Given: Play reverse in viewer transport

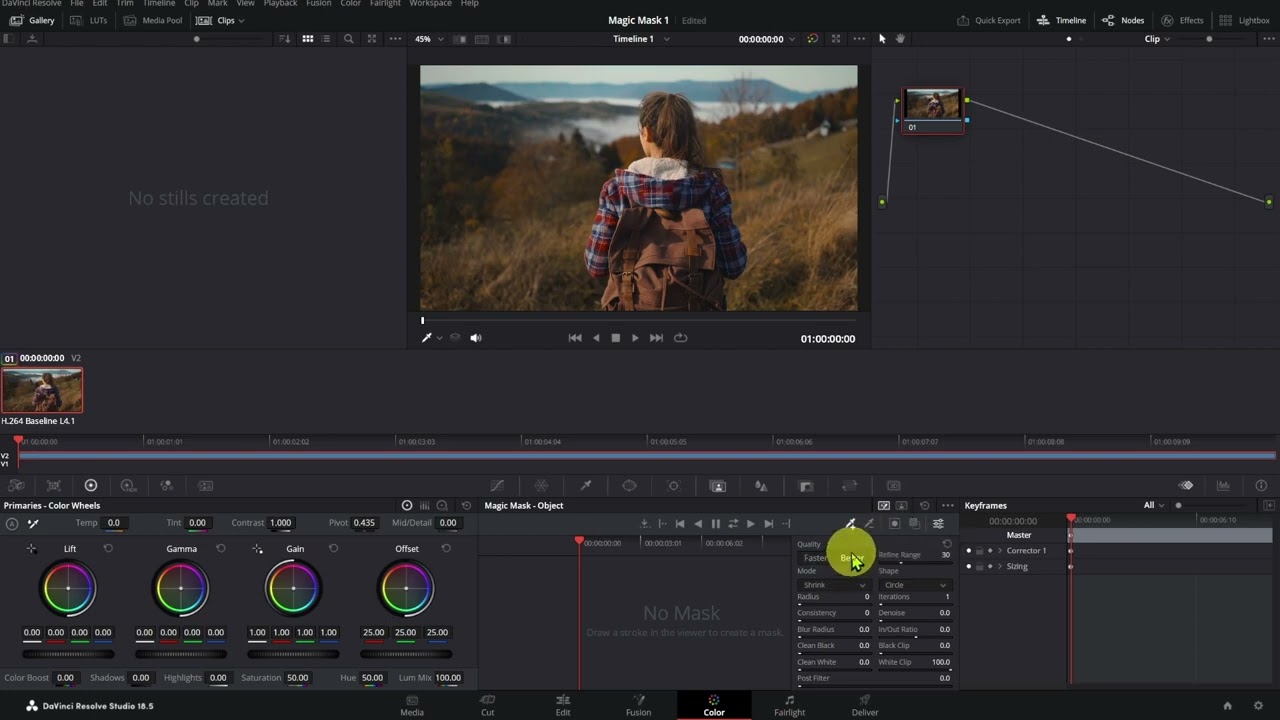Looking at the screenshot, I should click(596, 338).
